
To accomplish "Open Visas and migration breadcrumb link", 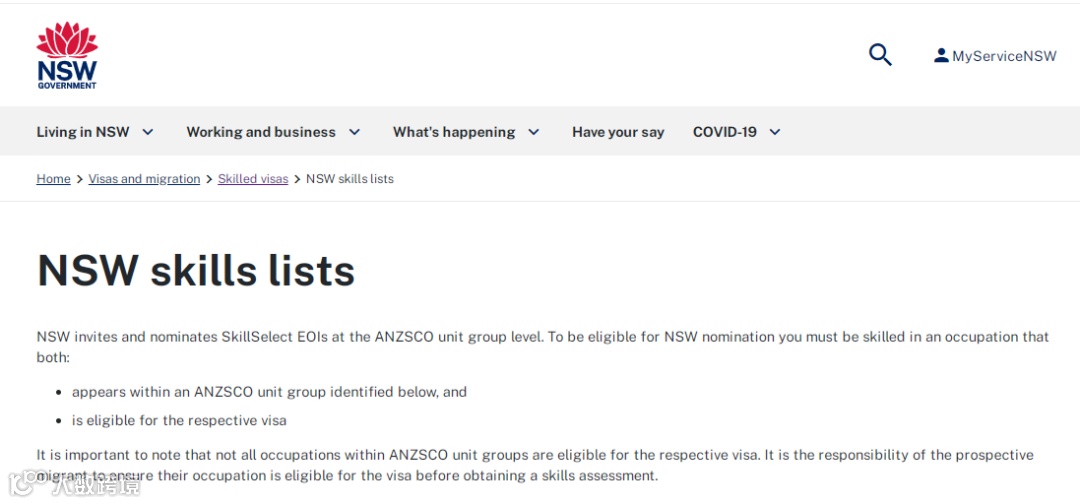I will coord(144,179).
